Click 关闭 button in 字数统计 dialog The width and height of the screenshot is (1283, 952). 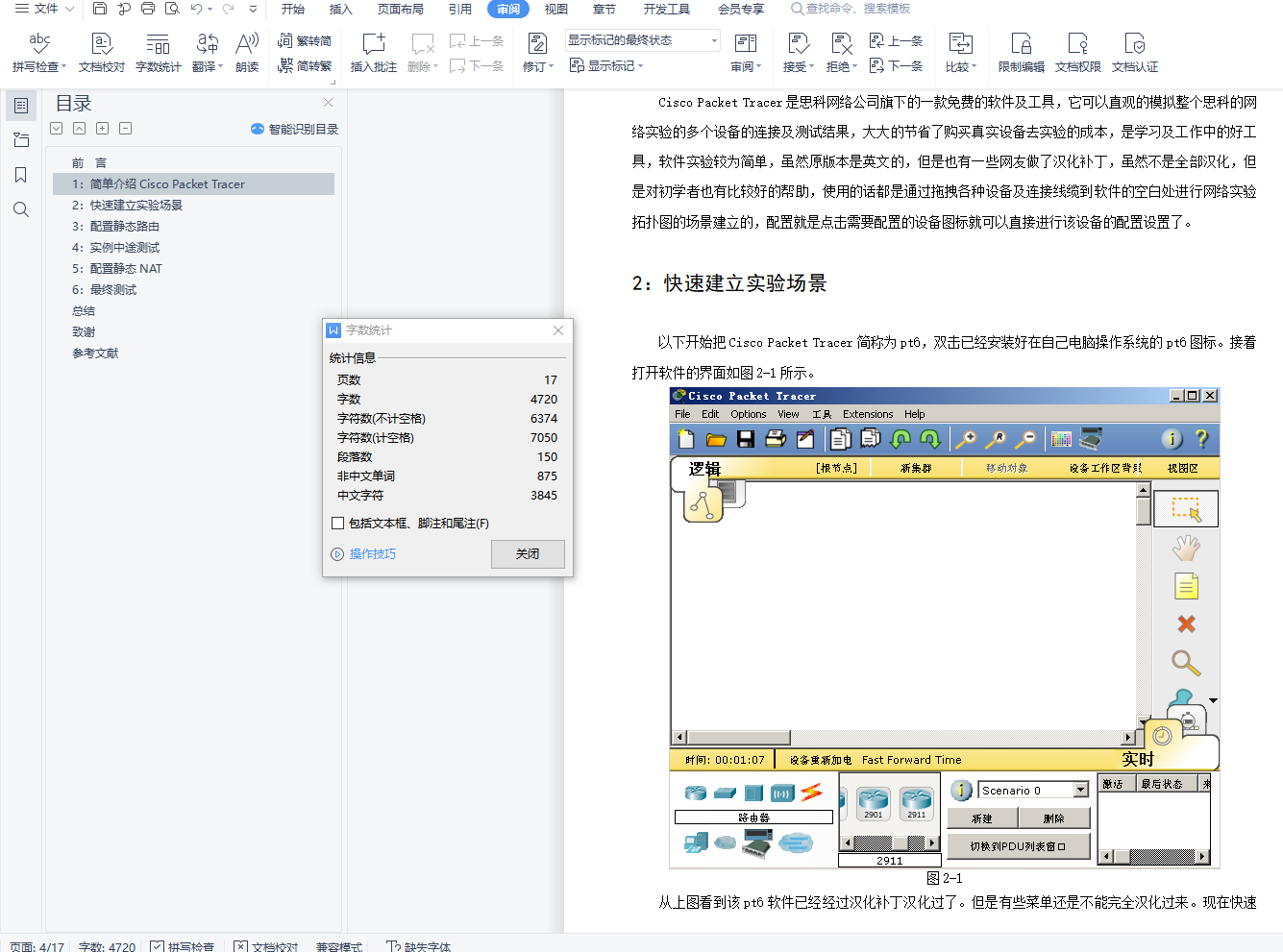coord(528,554)
